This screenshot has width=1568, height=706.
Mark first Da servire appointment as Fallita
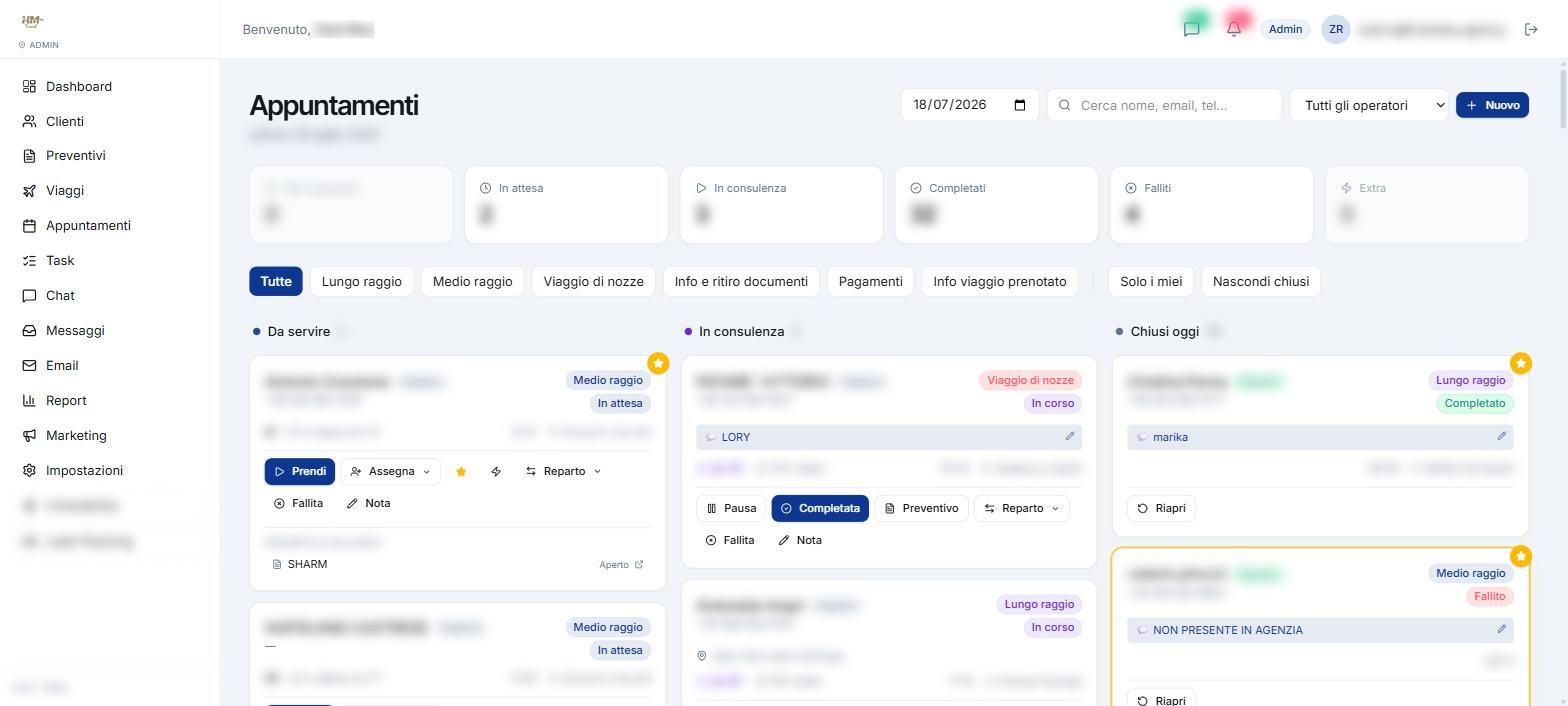click(x=298, y=503)
